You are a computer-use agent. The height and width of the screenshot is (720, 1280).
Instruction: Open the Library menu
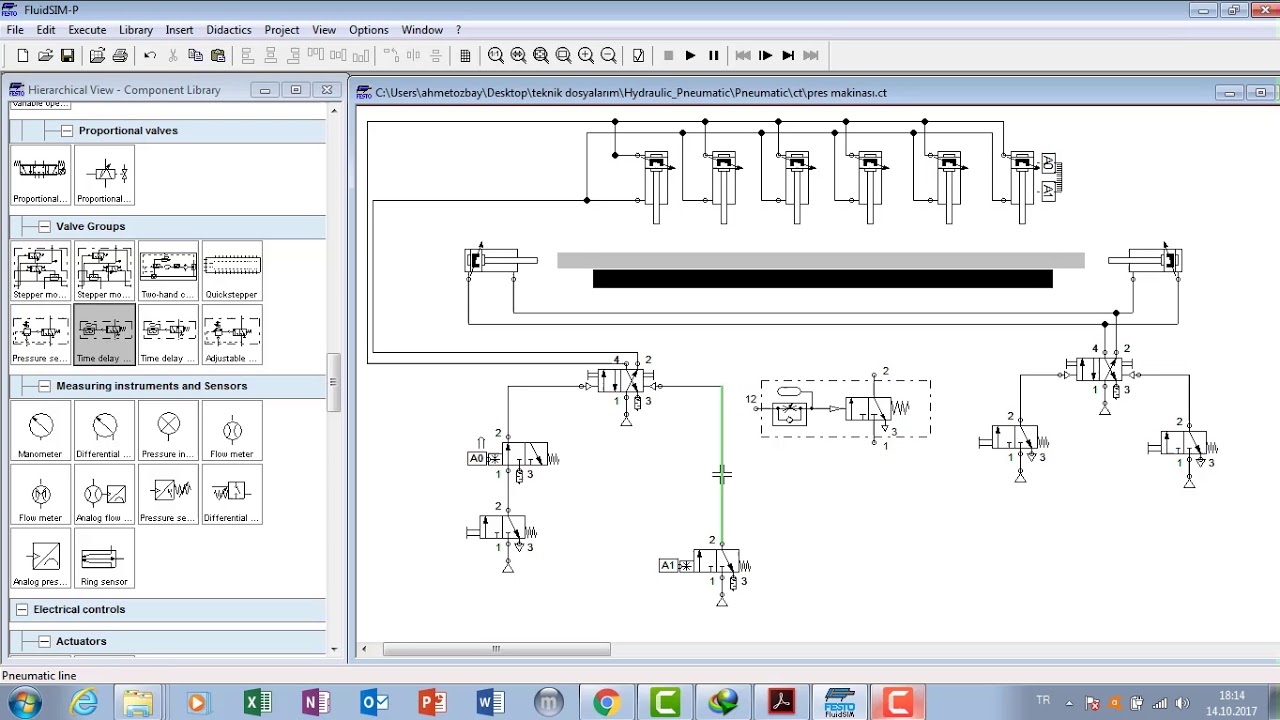tap(136, 30)
